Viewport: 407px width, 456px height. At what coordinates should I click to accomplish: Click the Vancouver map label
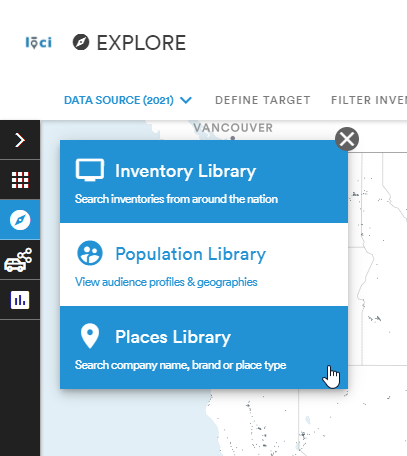pos(233,128)
